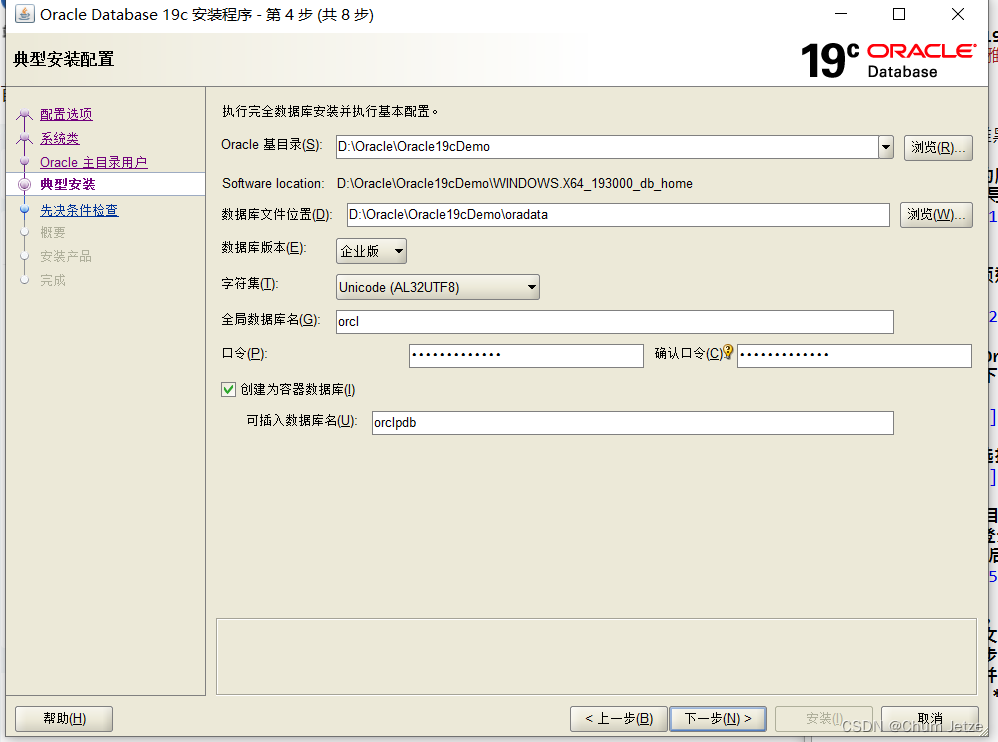Image resolution: width=998 pixels, height=742 pixels.
Task: Click the 浏览(R) browse button
Action: click(938, 147)
